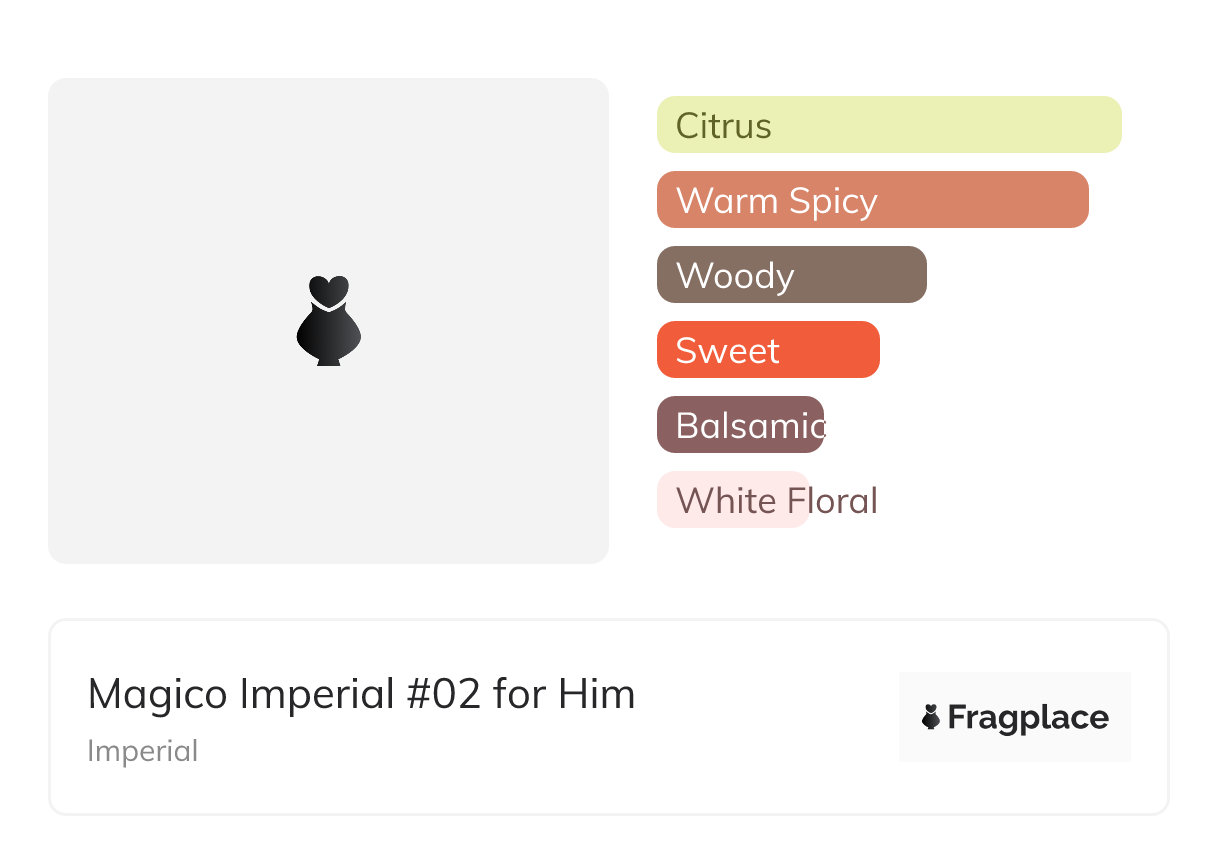Click the small bottle icon in Fragplace logo
This screenshot has height=864, width=1218.
pos(931,717)
